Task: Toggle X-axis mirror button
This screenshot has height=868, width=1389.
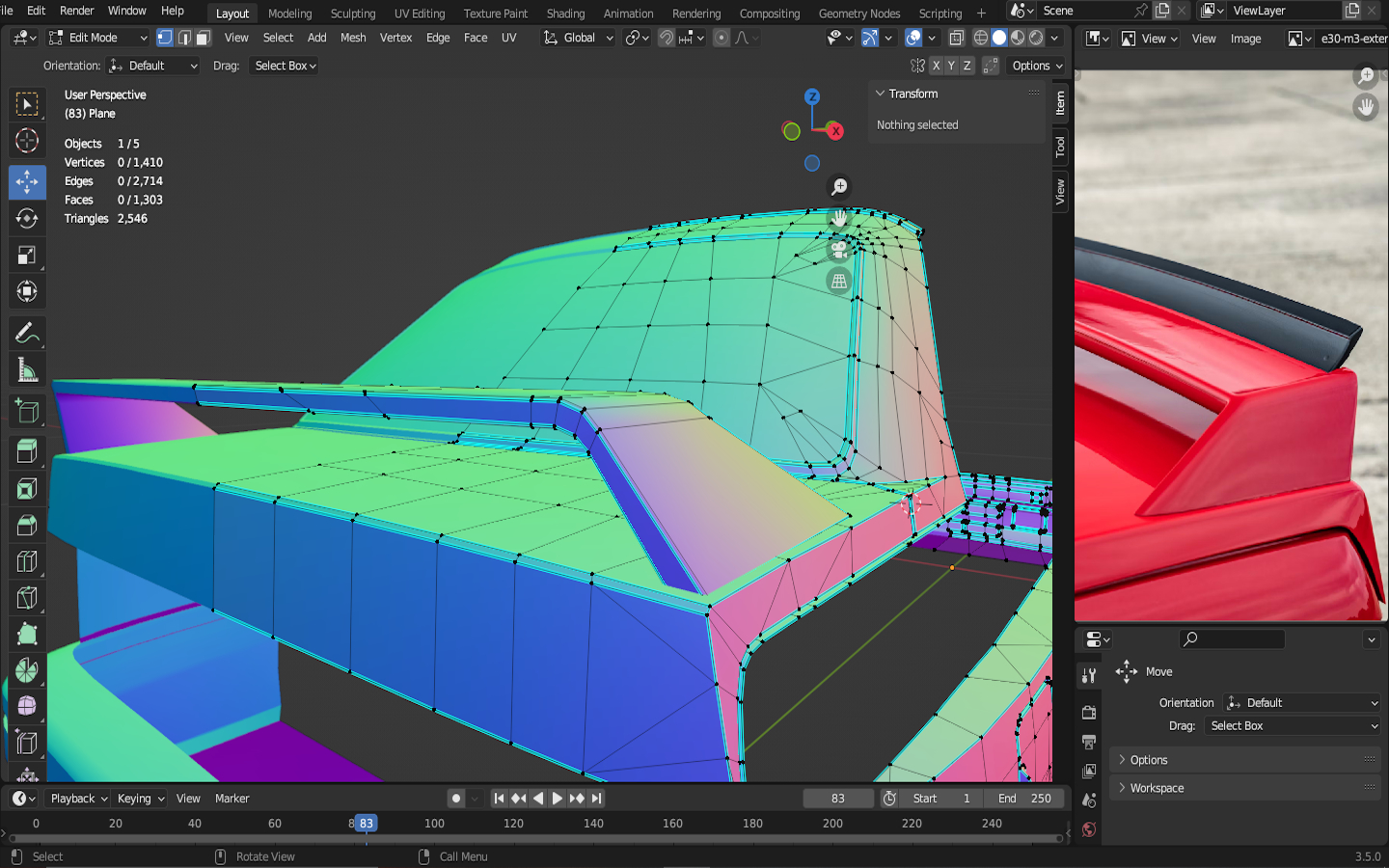Action: click(936, 66)
